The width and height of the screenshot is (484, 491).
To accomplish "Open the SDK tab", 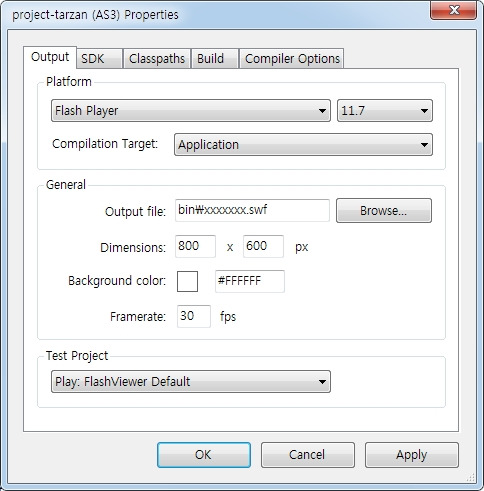I will click(99, 59).
